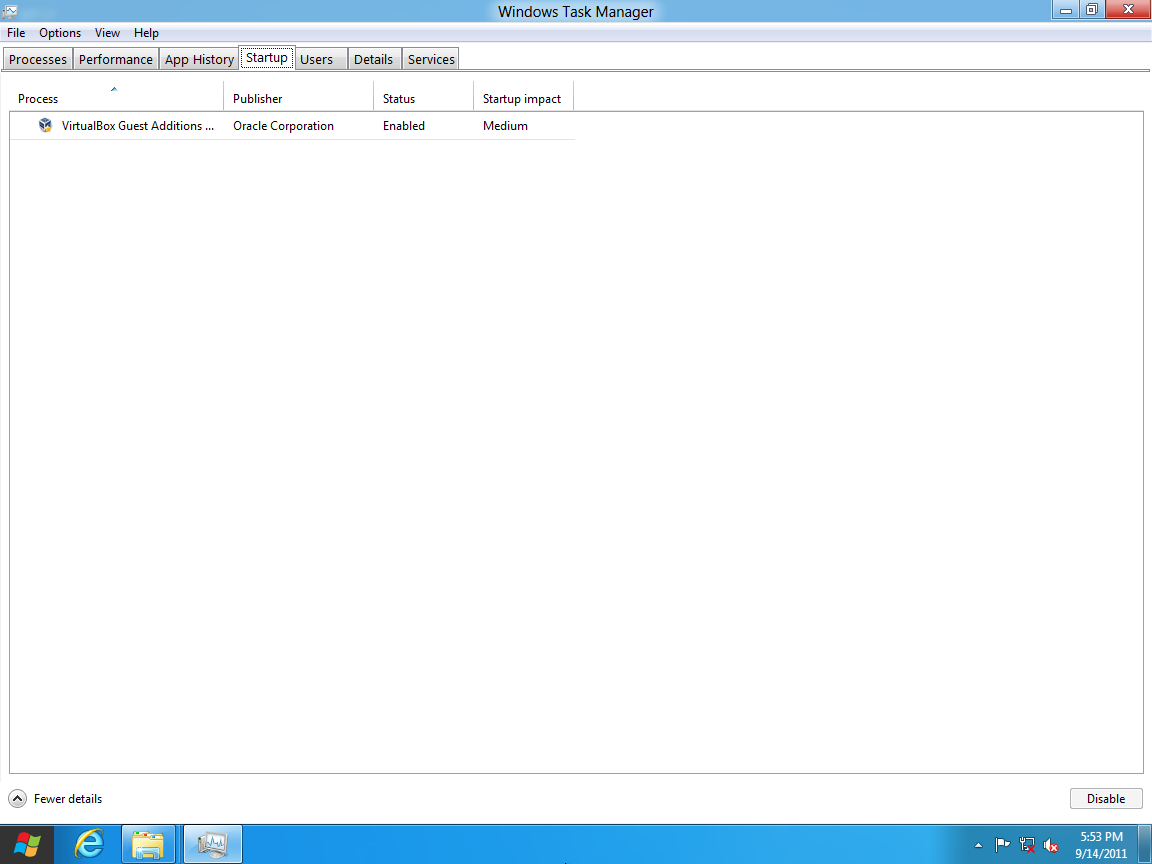Switch to the Details tab
1152x864 pixels.
click(373, 60)
